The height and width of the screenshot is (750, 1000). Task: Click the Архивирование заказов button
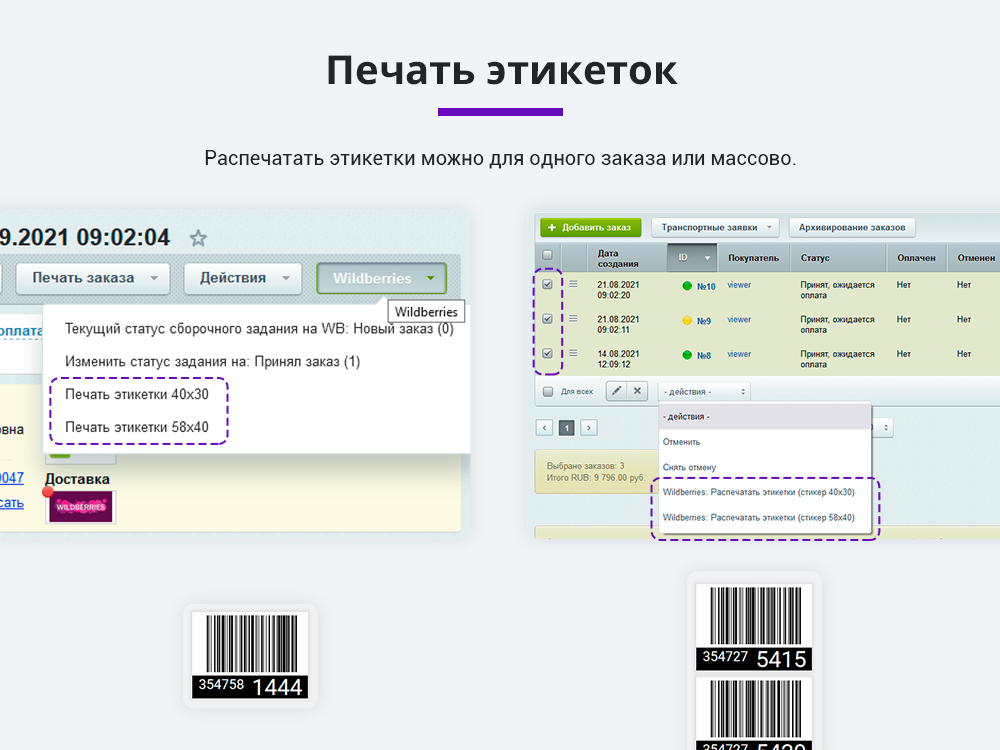pos(853,227)
